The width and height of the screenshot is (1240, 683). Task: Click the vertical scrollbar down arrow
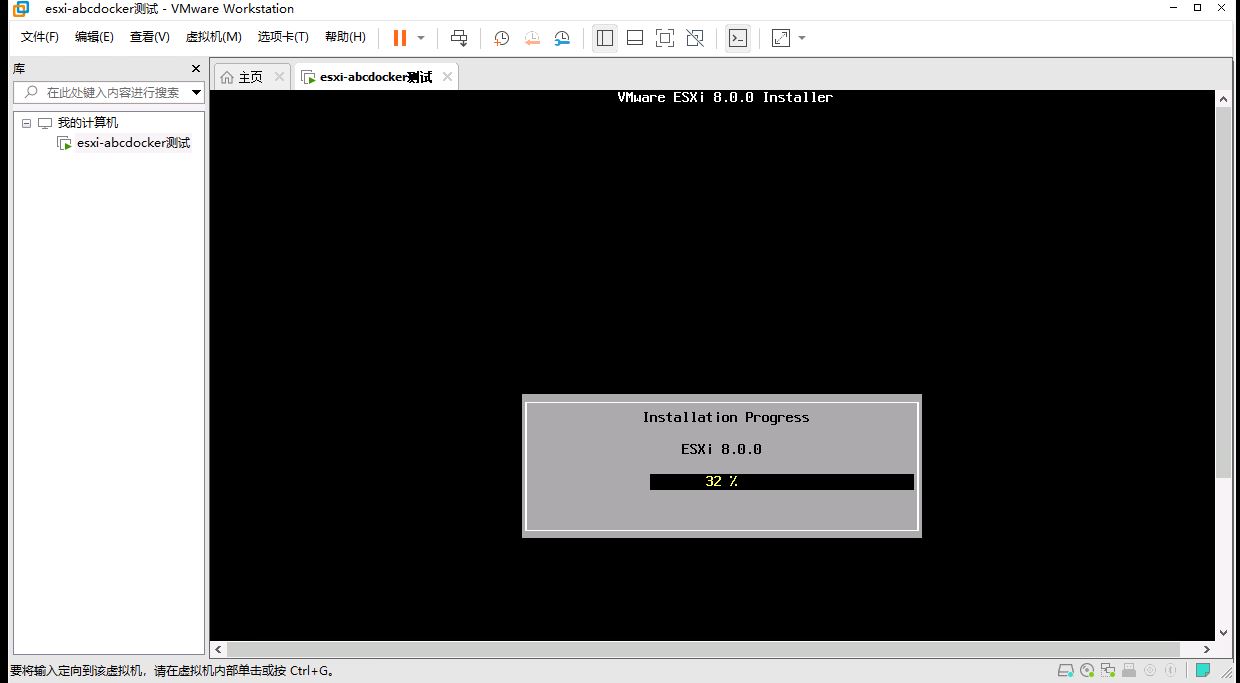click(x=1223, y=633)
